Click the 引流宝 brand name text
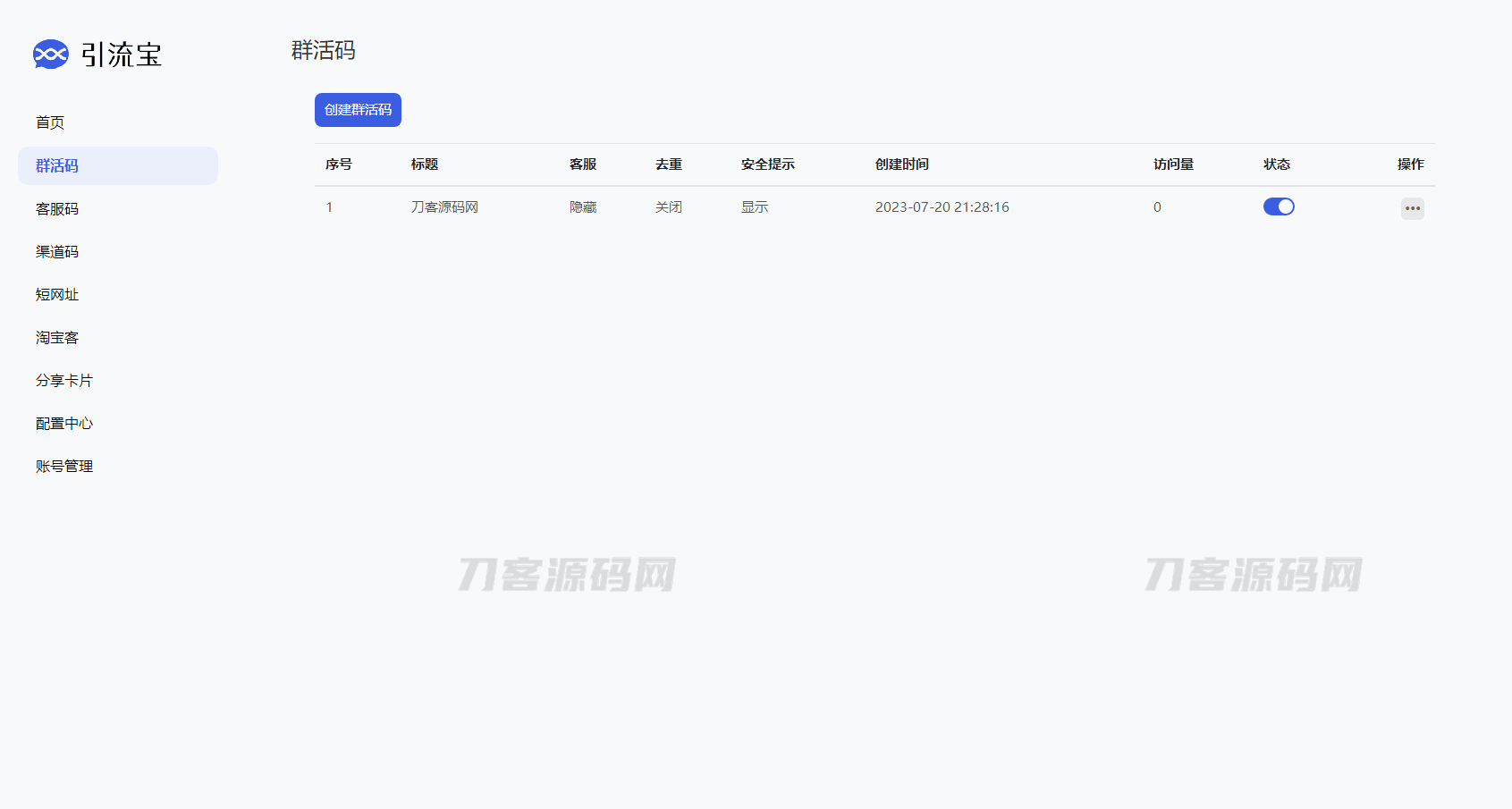 pos(122,55)
